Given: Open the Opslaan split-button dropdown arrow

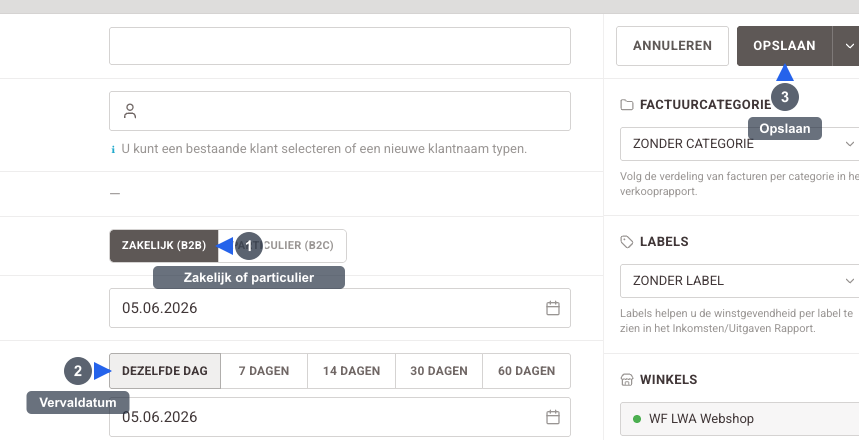Looking at the screenshot, I should pyautogui.click(x=848, y=46).
